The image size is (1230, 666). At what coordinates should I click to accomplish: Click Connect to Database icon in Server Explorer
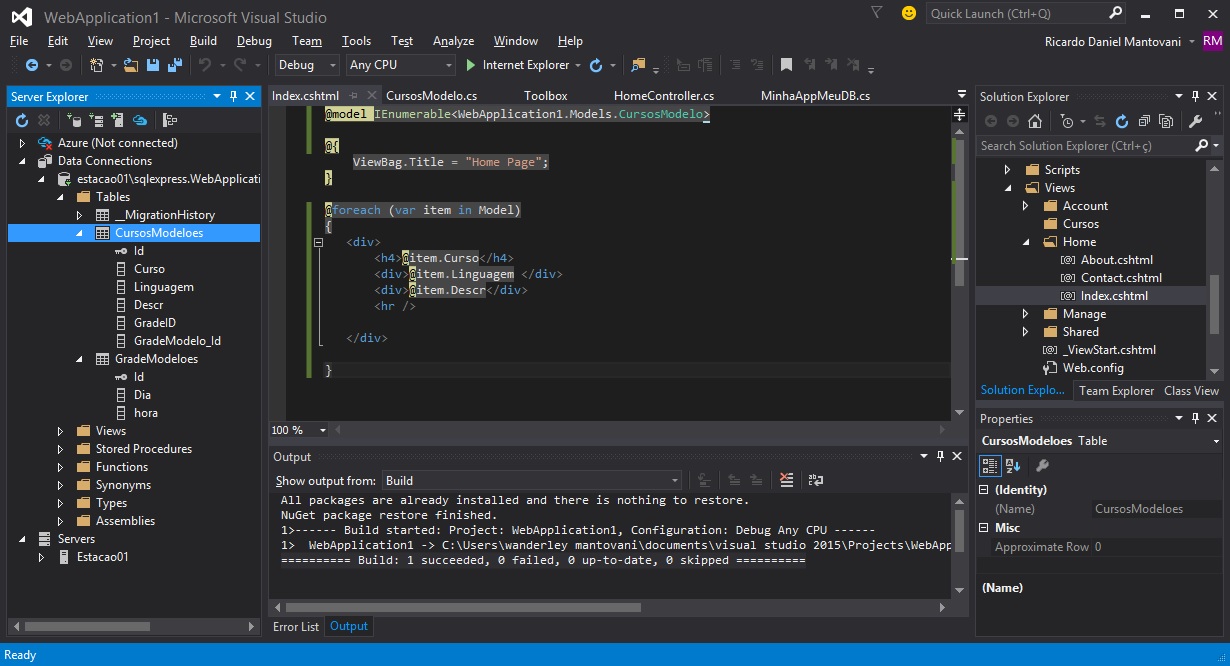(74, 120)
